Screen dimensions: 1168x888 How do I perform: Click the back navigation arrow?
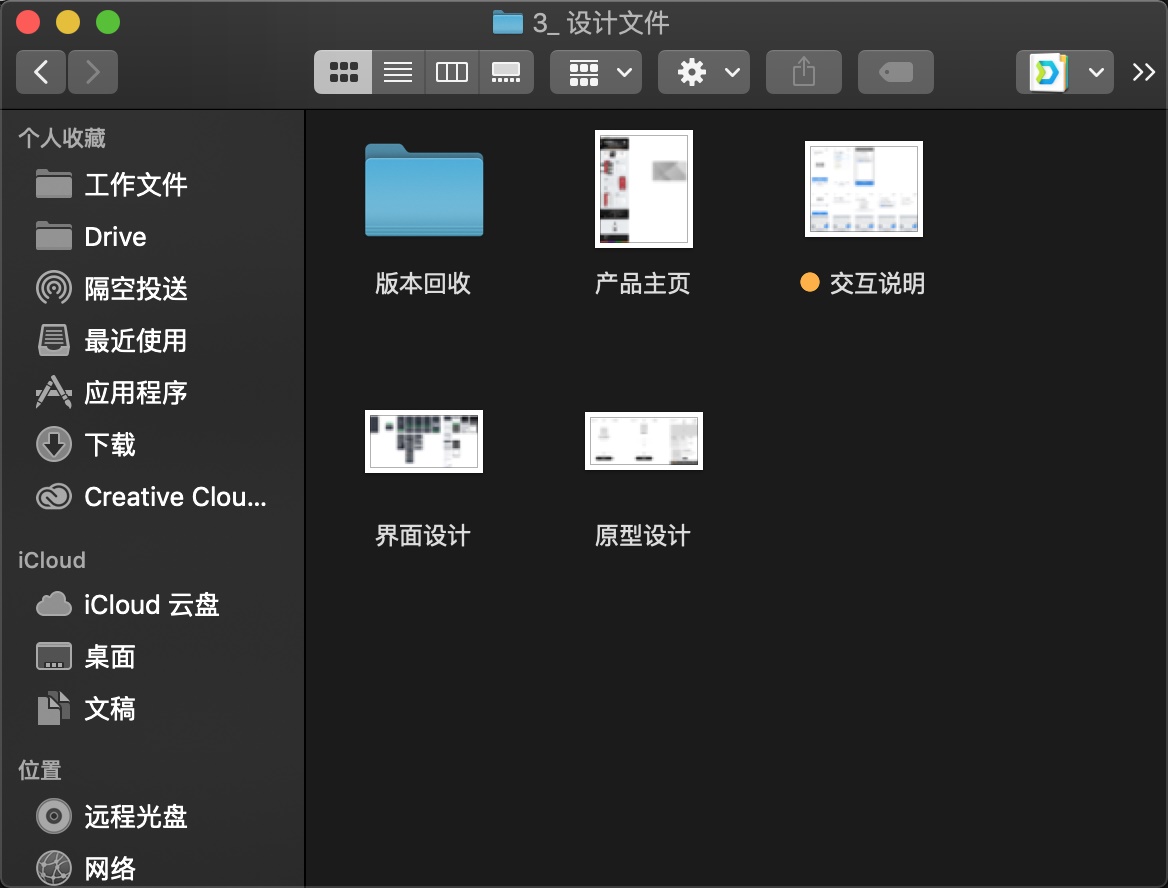[x=41, y=71]
